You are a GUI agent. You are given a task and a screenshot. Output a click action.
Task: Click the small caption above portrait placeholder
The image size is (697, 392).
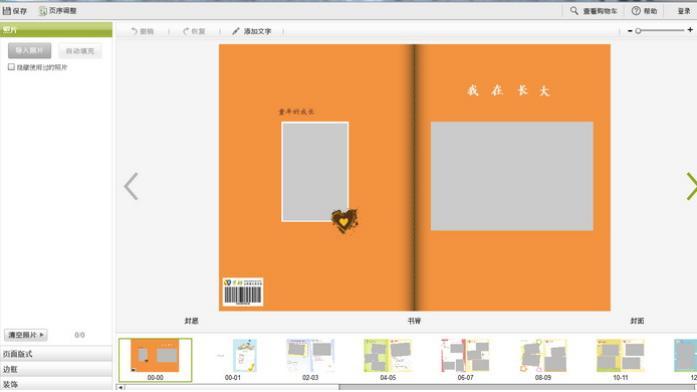296,112
